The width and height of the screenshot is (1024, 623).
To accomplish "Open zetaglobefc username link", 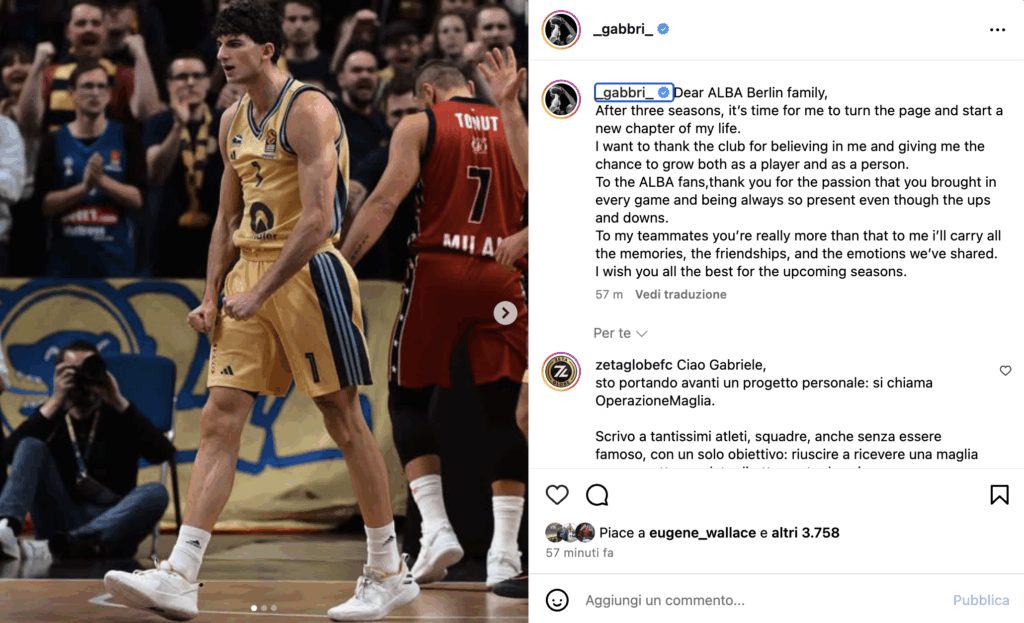I will click(633, 365).
